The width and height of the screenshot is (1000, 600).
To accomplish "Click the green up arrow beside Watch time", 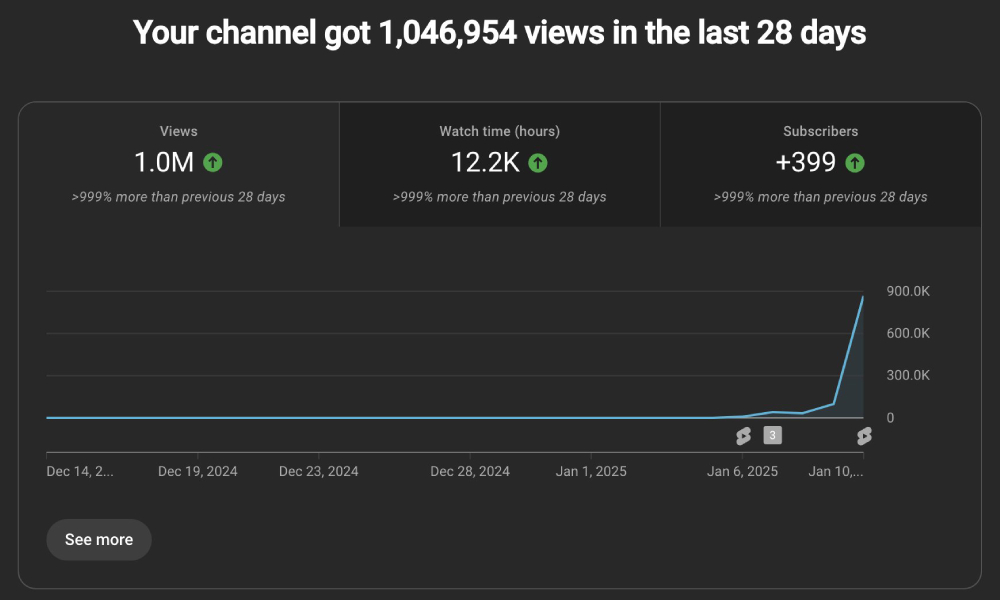I will click(538, 162).
